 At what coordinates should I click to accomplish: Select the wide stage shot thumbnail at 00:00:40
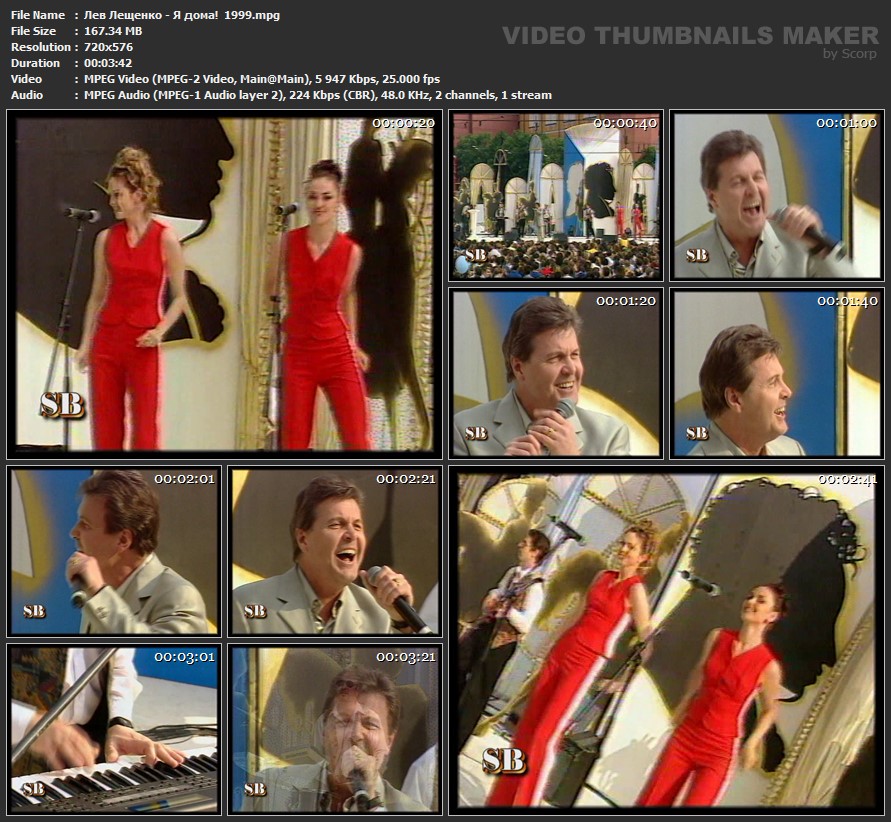556,195
